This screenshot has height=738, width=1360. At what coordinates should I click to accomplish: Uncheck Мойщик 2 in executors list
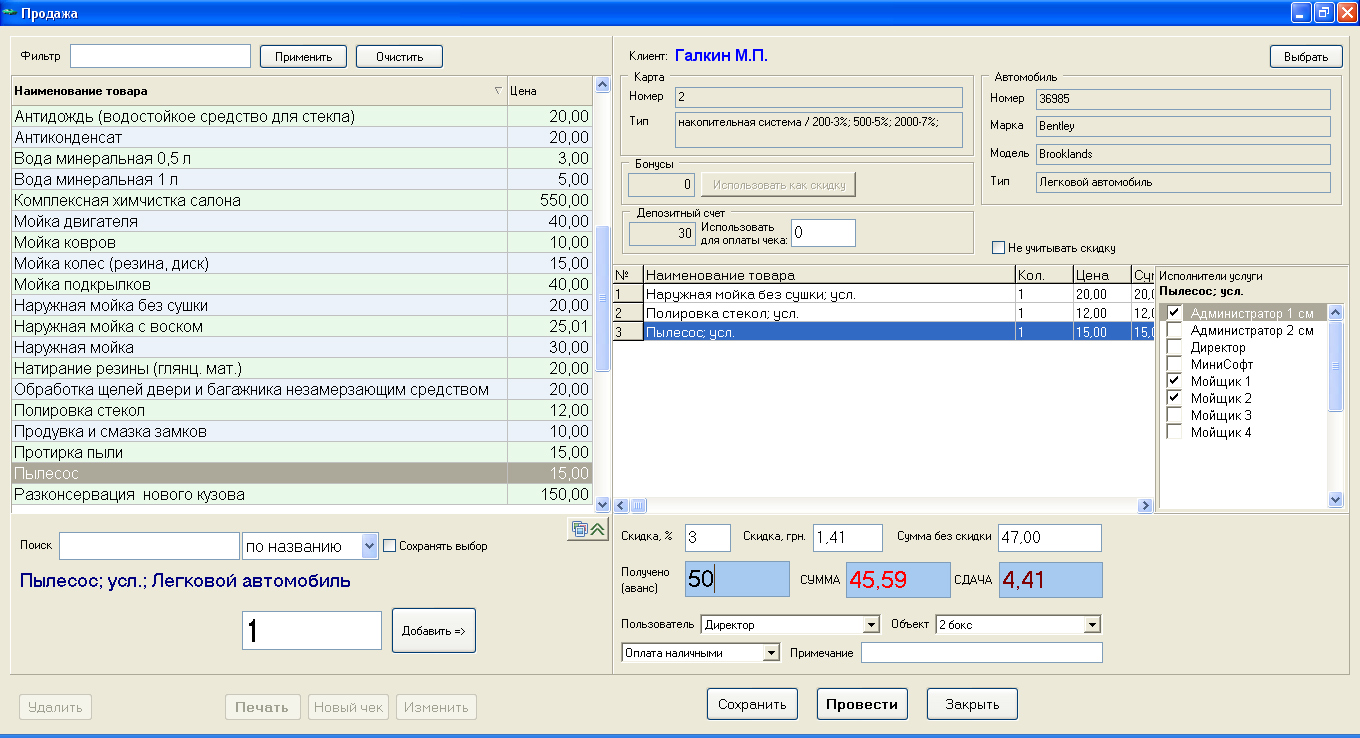coord(1174,398)
